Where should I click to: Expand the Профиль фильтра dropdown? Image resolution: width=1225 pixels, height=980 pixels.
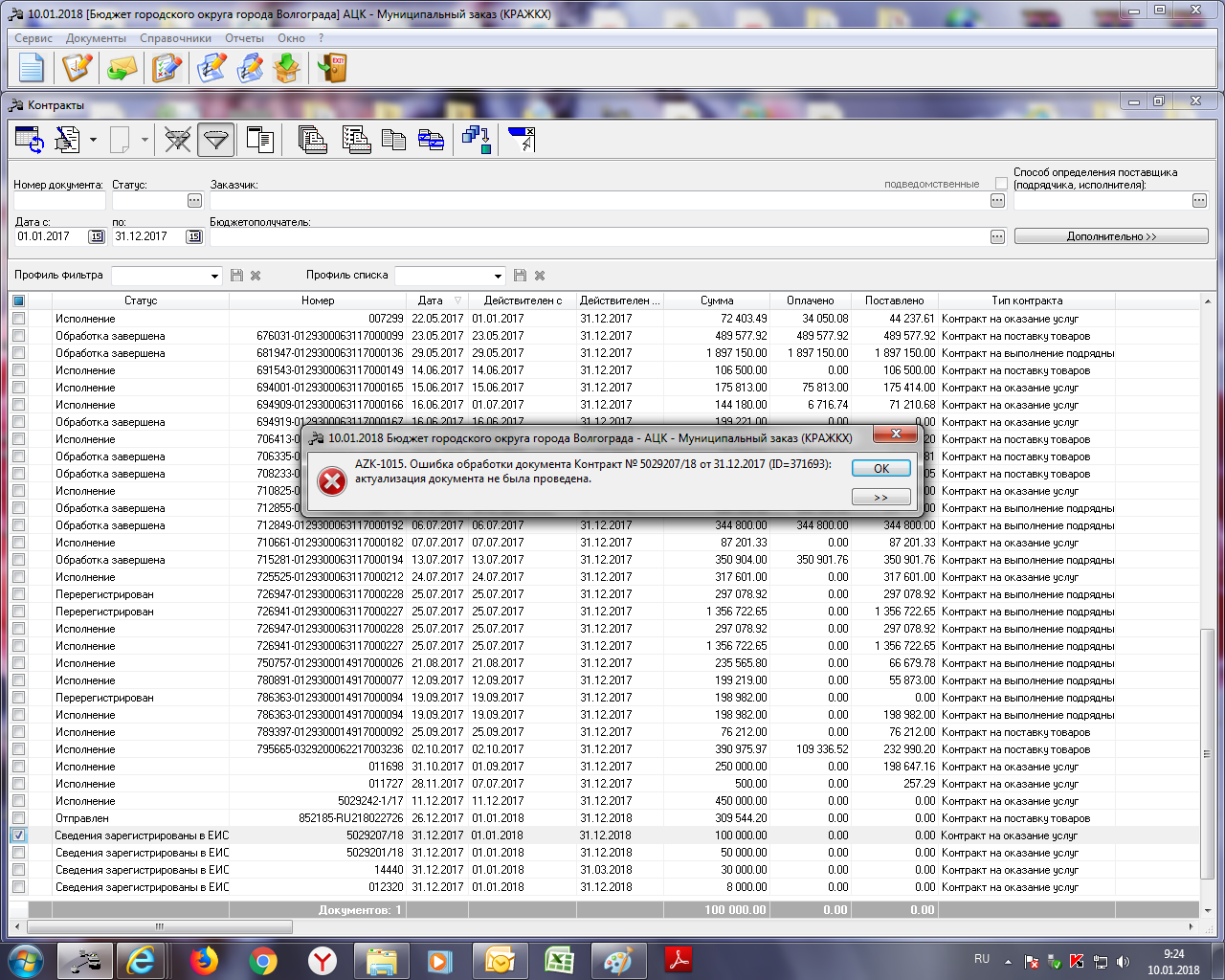pos(214,276)
